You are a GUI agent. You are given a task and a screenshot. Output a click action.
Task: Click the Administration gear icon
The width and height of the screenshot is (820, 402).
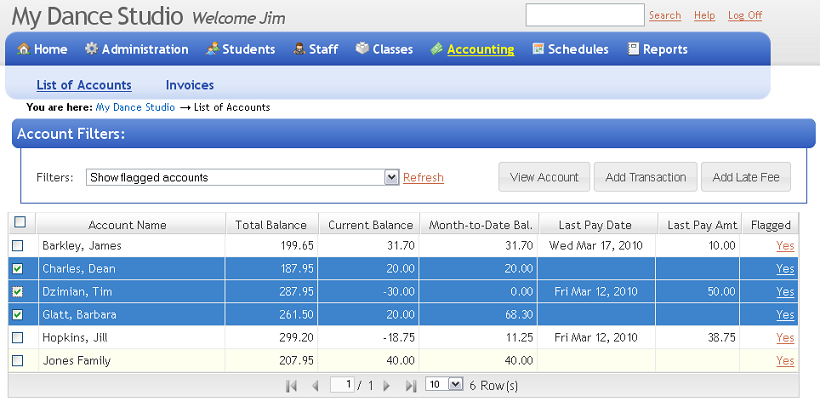pyautogui.click(x=91, y=49)
